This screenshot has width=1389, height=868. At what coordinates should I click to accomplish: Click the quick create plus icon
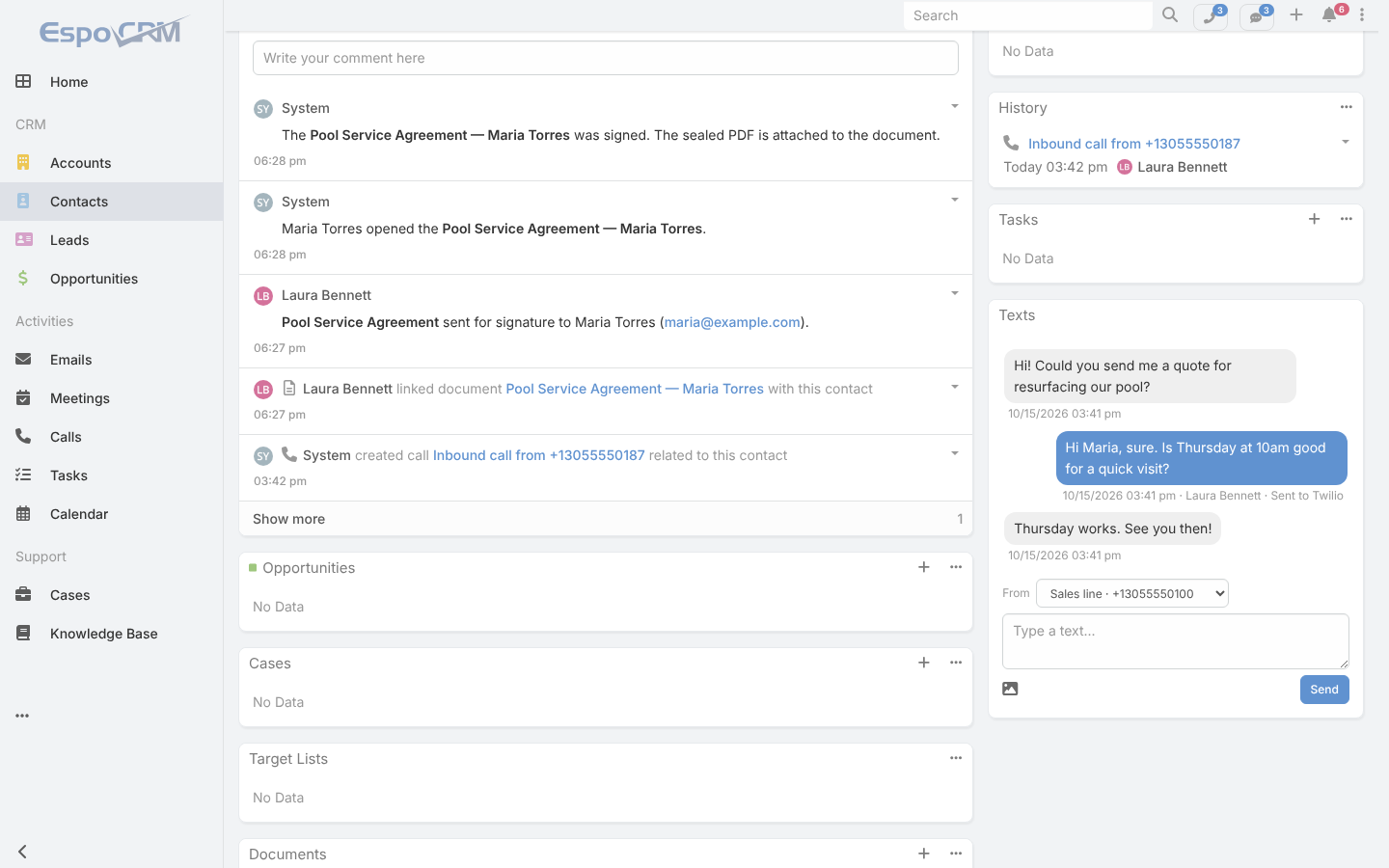point(1296,15)
